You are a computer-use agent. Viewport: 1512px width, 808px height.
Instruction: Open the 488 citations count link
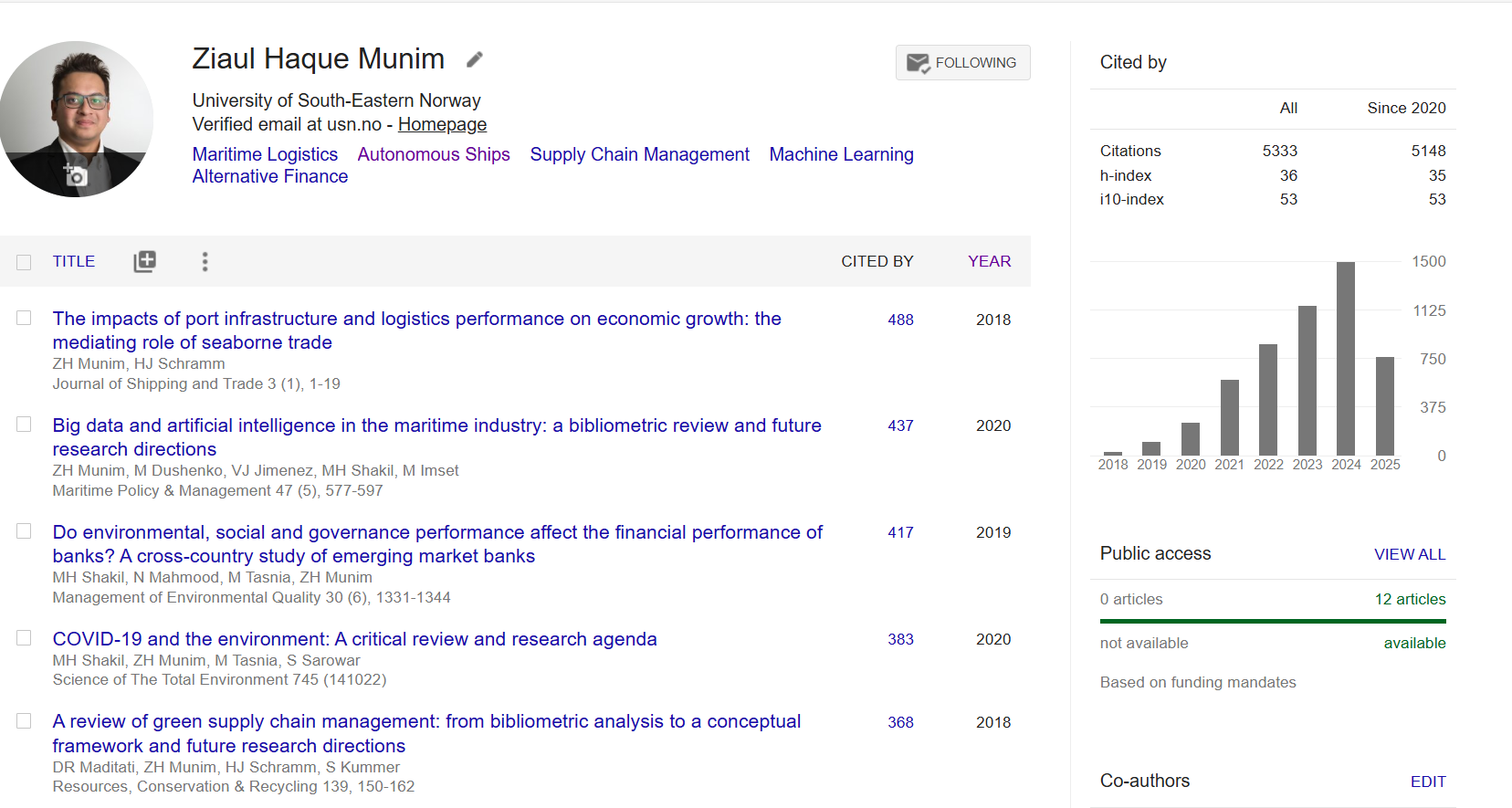900,320
